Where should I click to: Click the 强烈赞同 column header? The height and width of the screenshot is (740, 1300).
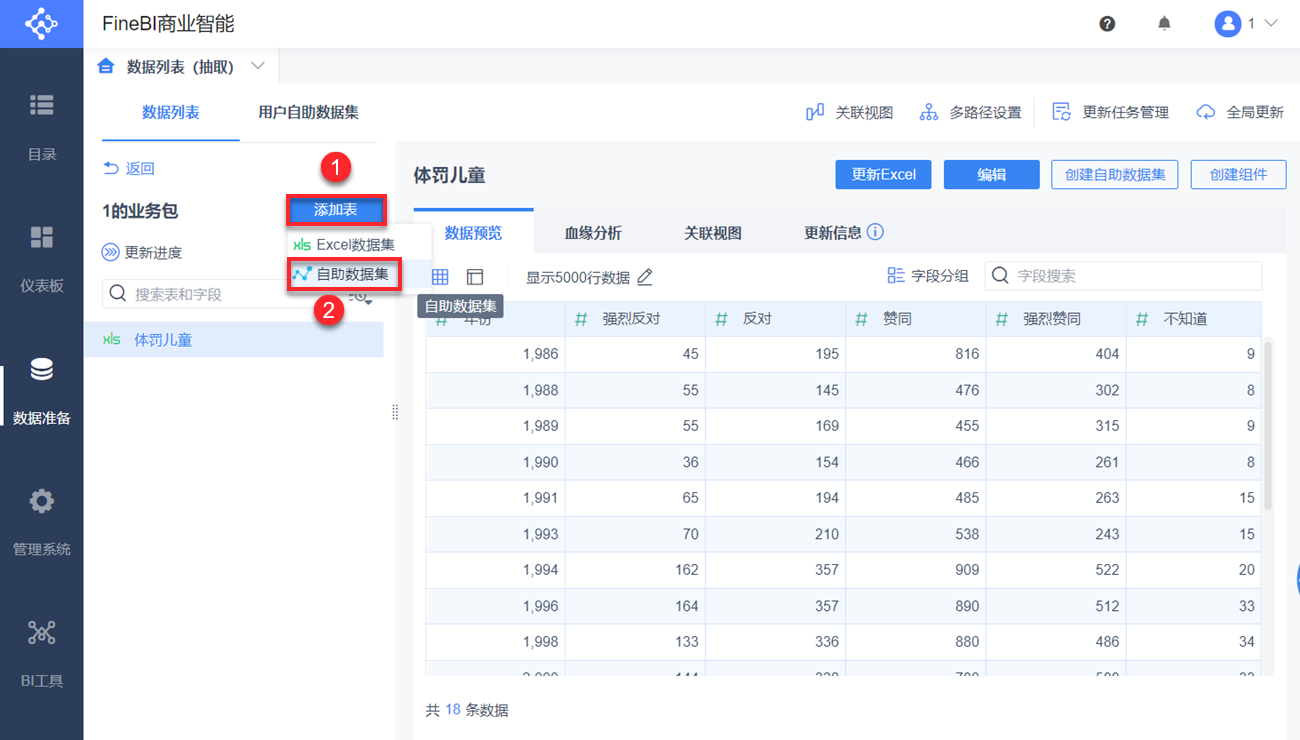[x=1056, y=319]
